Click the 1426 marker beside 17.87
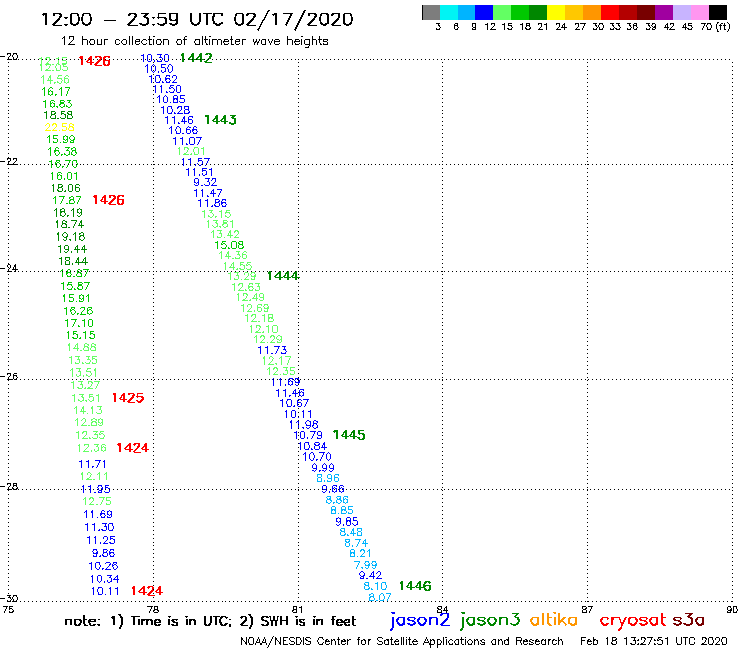Screen dimensions: 740x650 tap(109, 200)
